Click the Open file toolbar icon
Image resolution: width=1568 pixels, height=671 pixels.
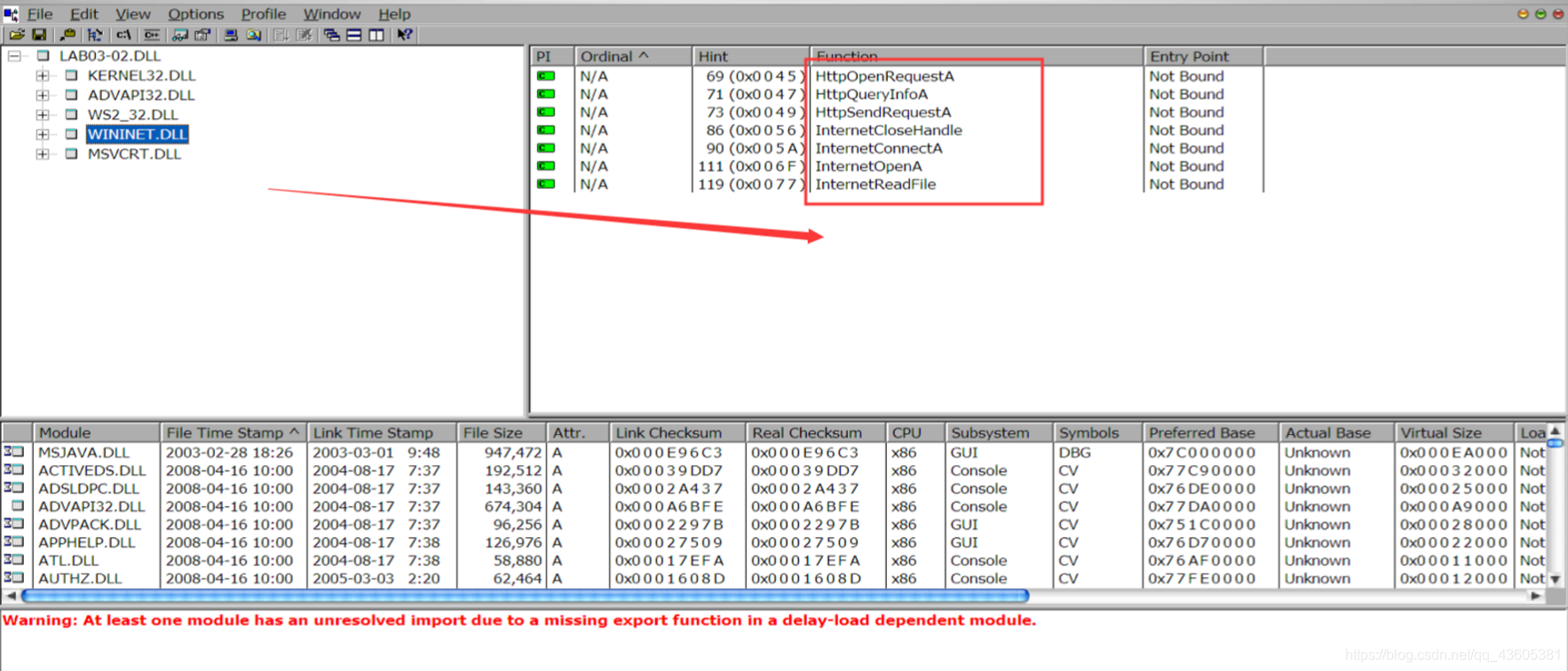click(17, 35)
